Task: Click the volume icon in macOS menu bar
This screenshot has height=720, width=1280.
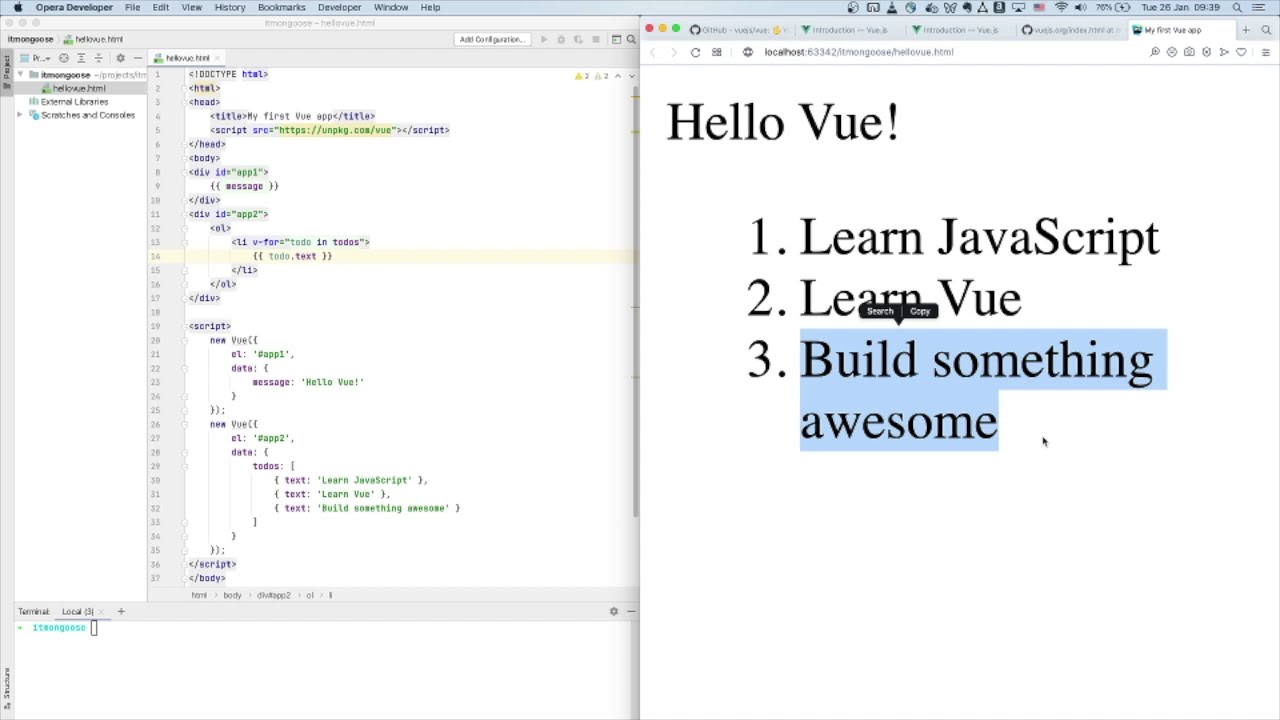Action: (1080, 7)
